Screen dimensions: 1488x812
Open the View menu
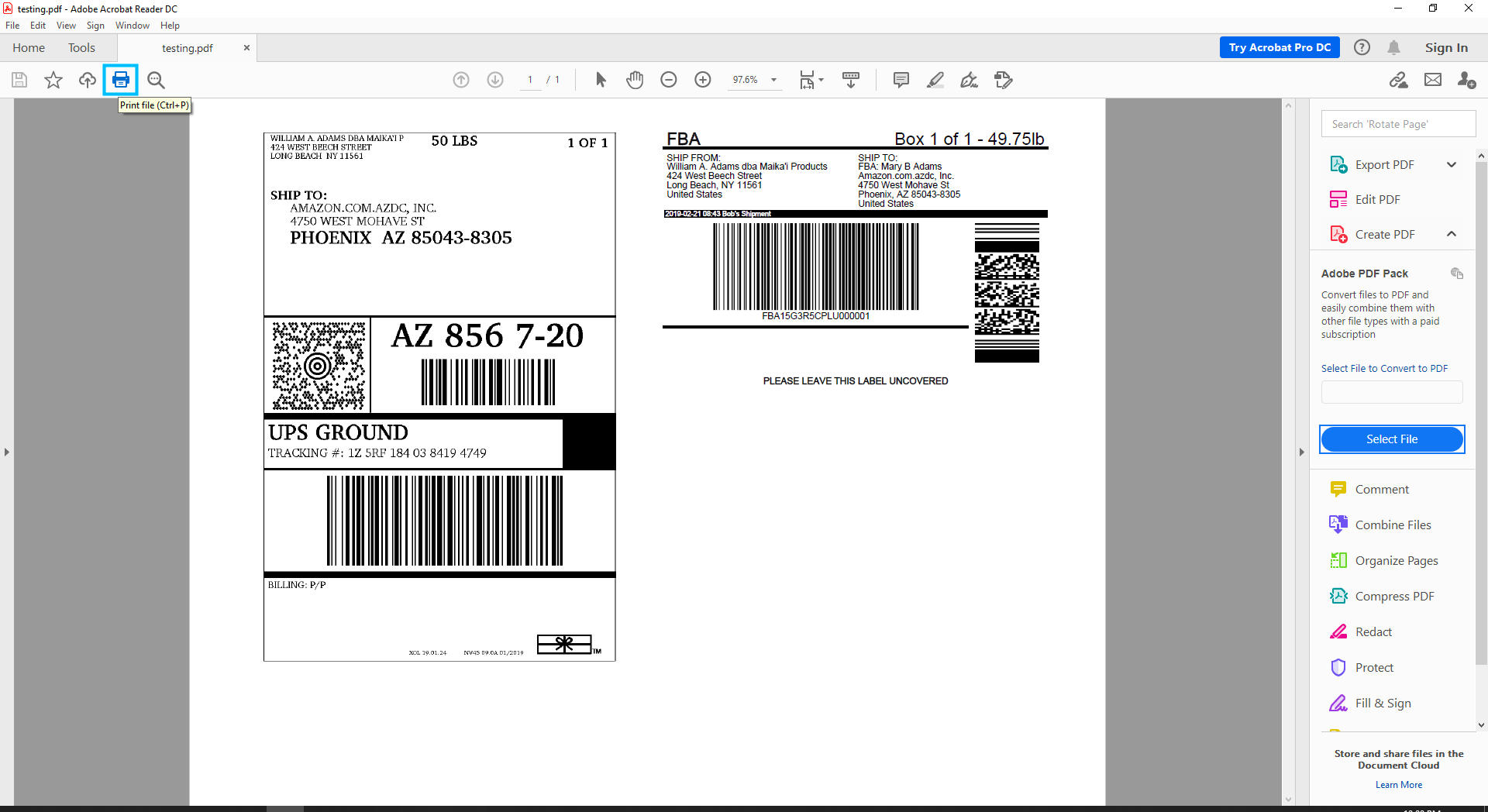[66, 26]
